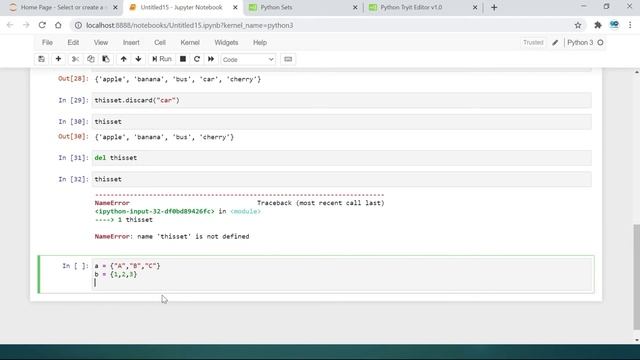
Task: Click the vertical scrollbar thumb
Action: pyautogui.click(x=637, y=277)
